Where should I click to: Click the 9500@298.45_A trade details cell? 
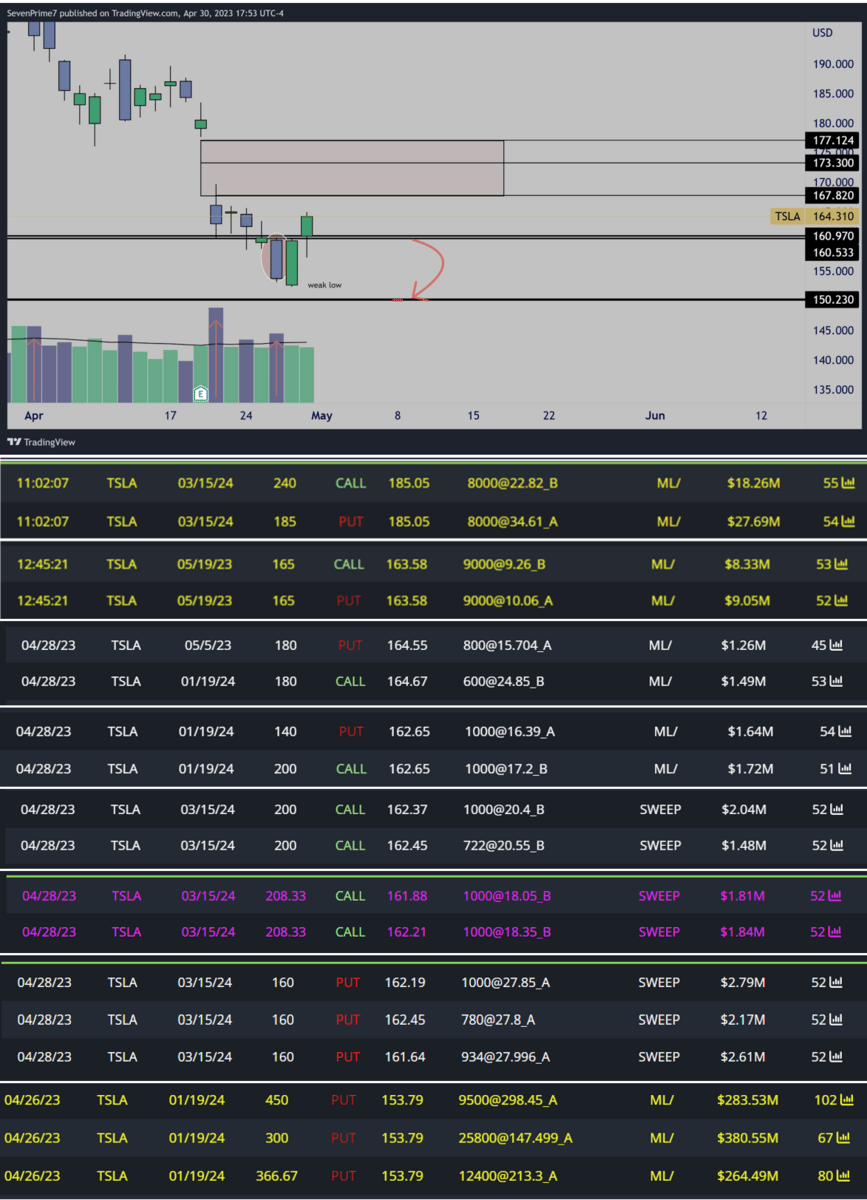tap(509, 1100)
